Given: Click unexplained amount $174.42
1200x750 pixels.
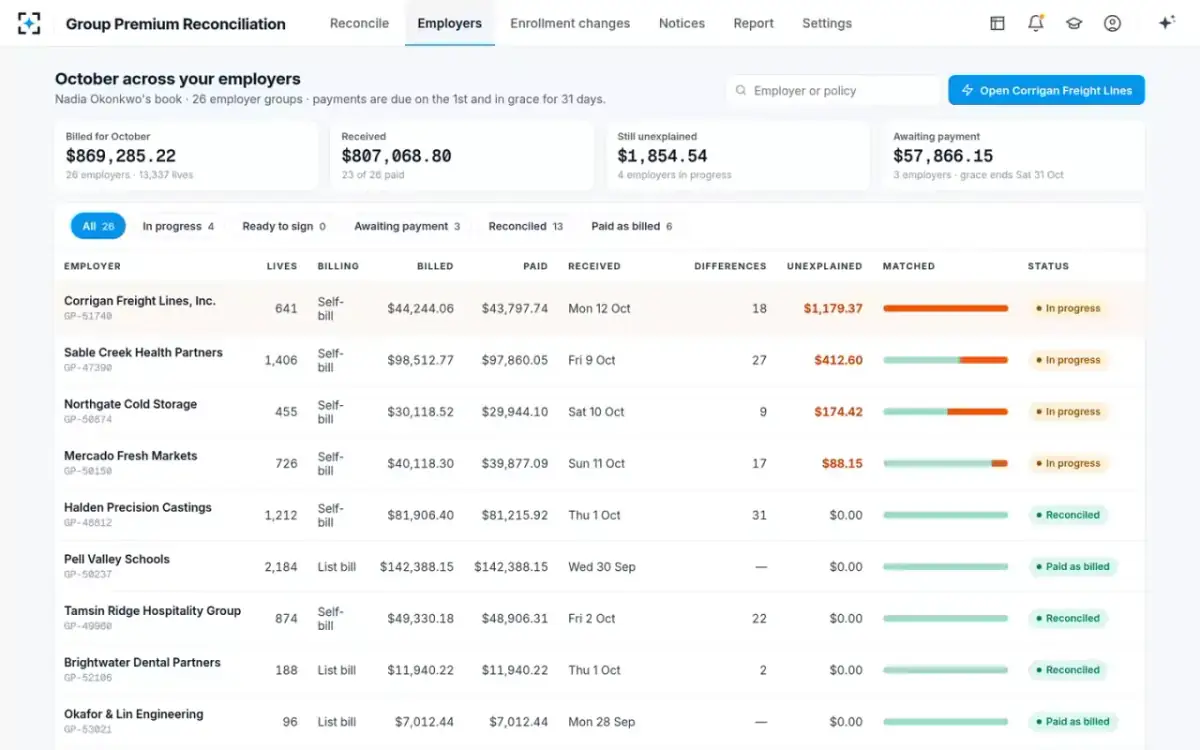Looking at the screenshot, I should pyautogui.click(x=838, y=412).
